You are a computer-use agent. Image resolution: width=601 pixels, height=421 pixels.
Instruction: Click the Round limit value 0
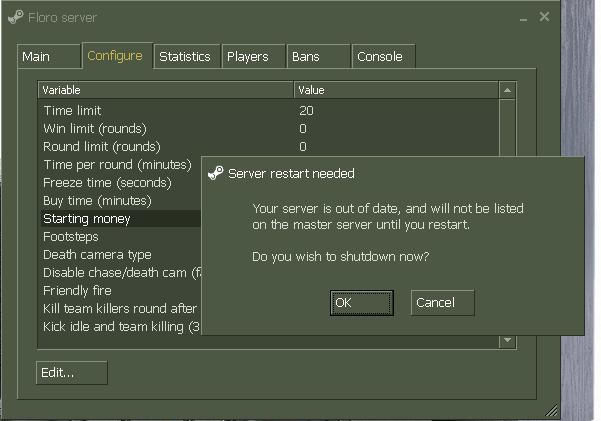coord(303,147)
